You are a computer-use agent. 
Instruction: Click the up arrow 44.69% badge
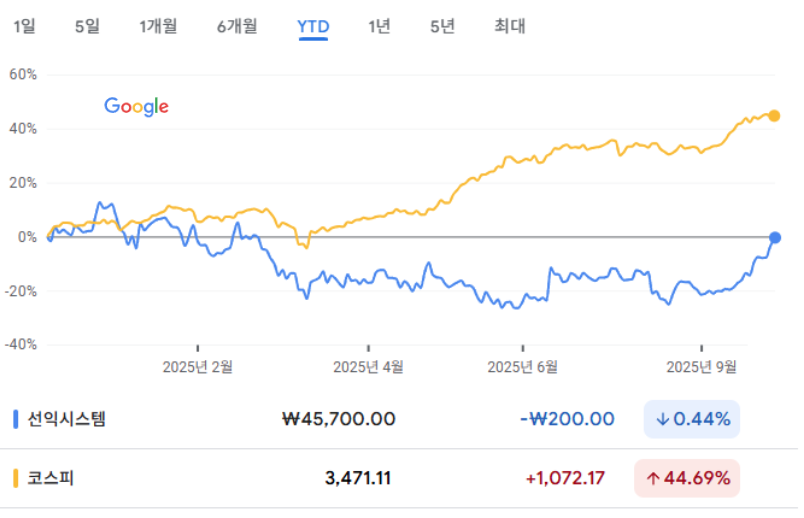tap(687, 478)
